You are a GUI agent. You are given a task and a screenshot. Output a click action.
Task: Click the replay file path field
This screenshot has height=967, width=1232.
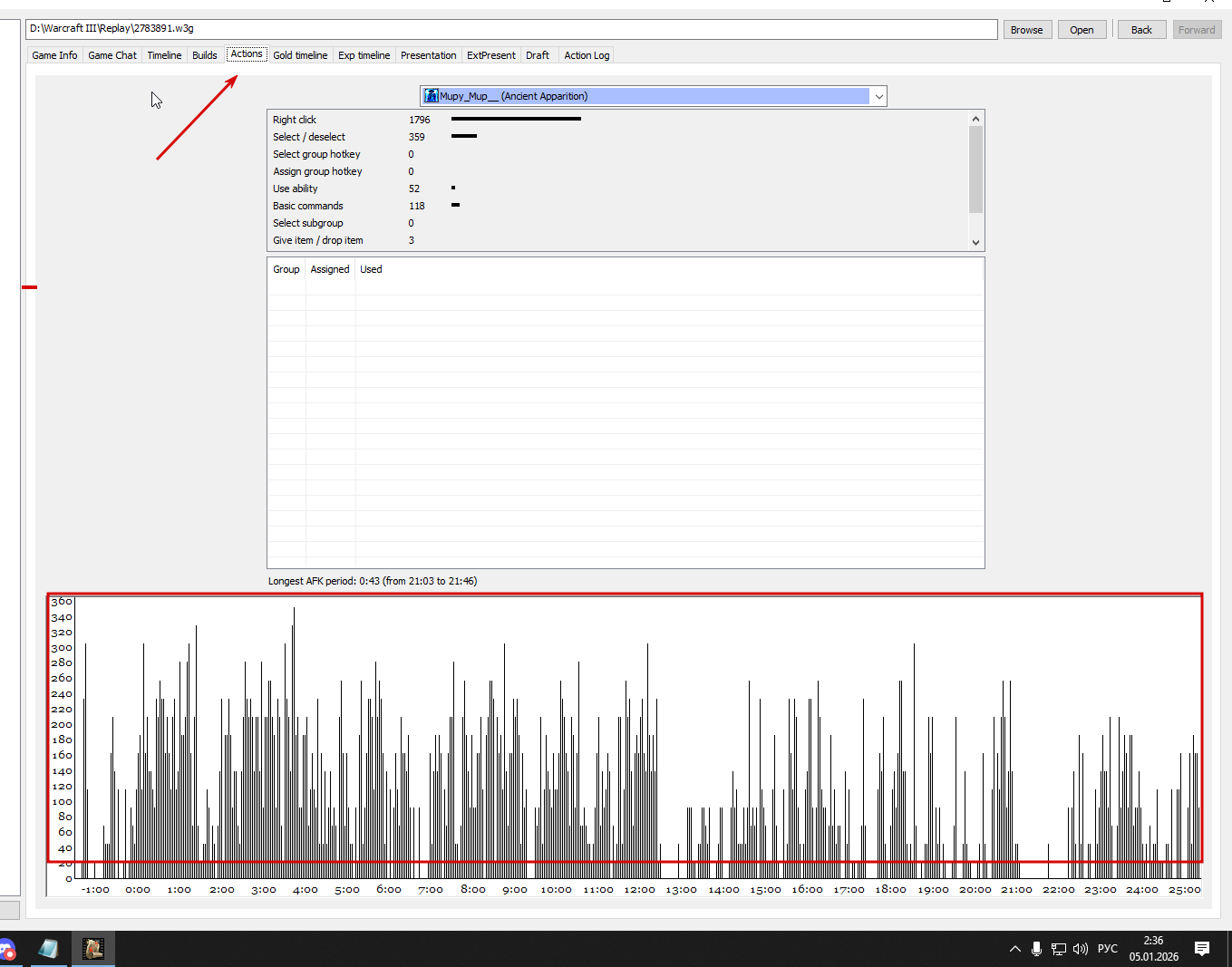click(x=511, y=29)
